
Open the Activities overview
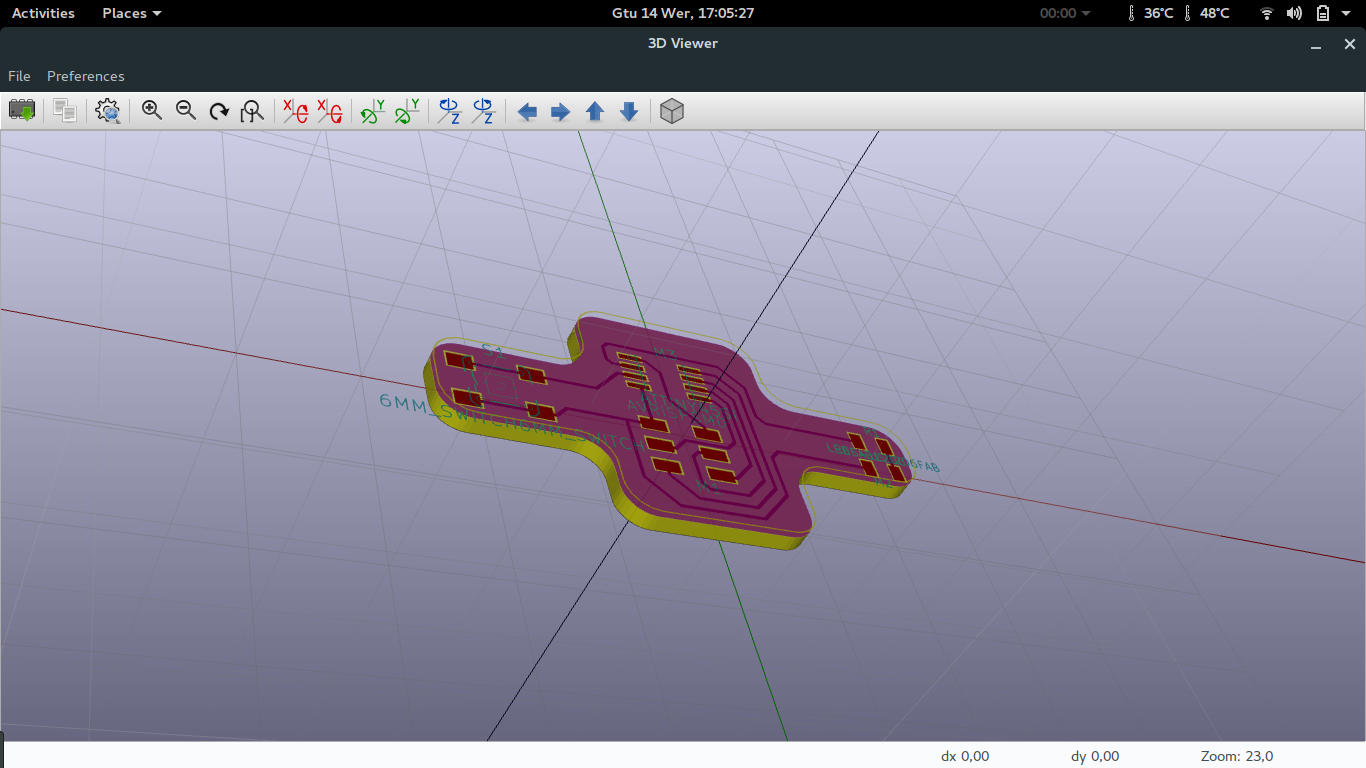[x=43, y=13]
